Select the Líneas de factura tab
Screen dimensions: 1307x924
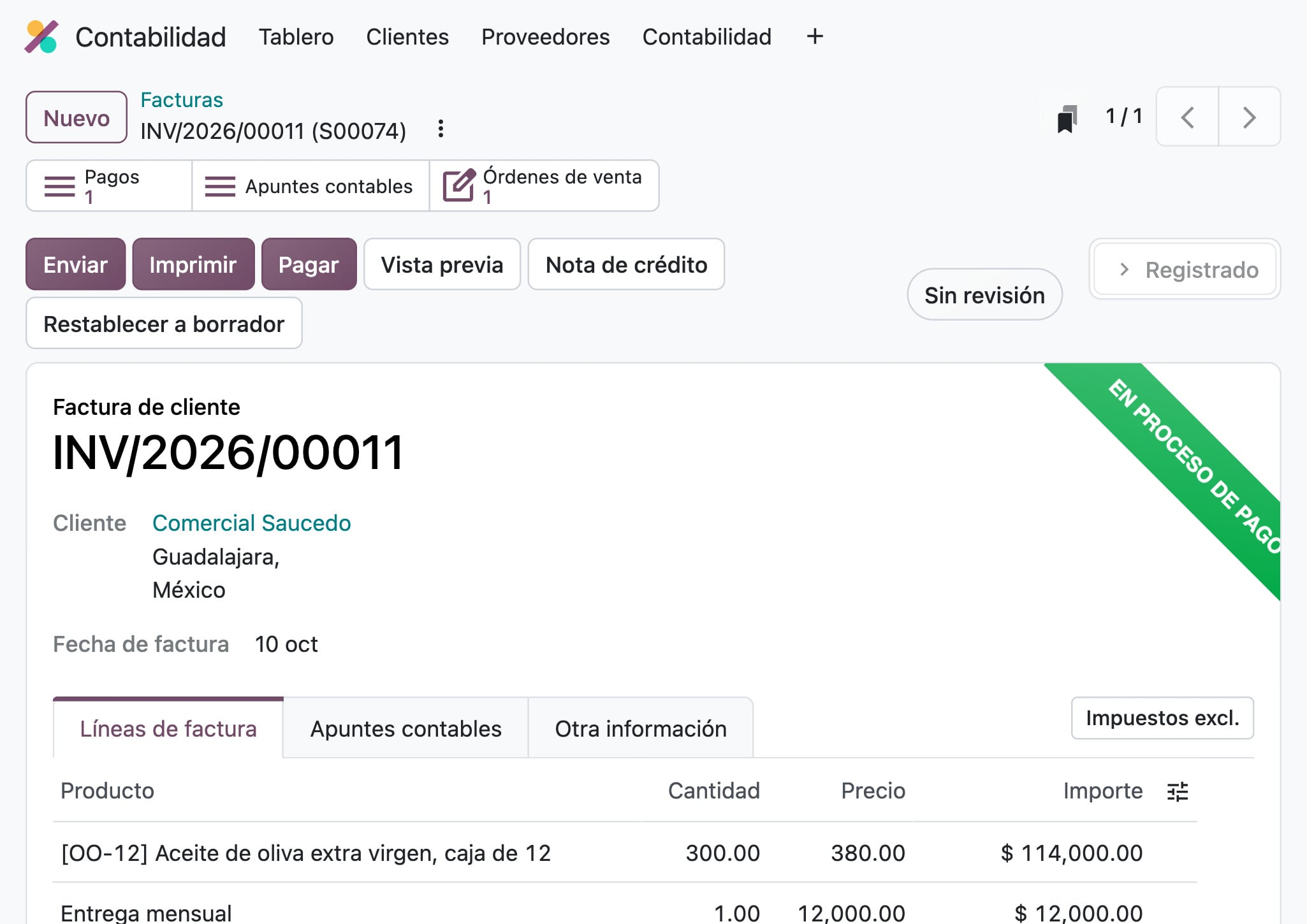click(x=168, y=728)
